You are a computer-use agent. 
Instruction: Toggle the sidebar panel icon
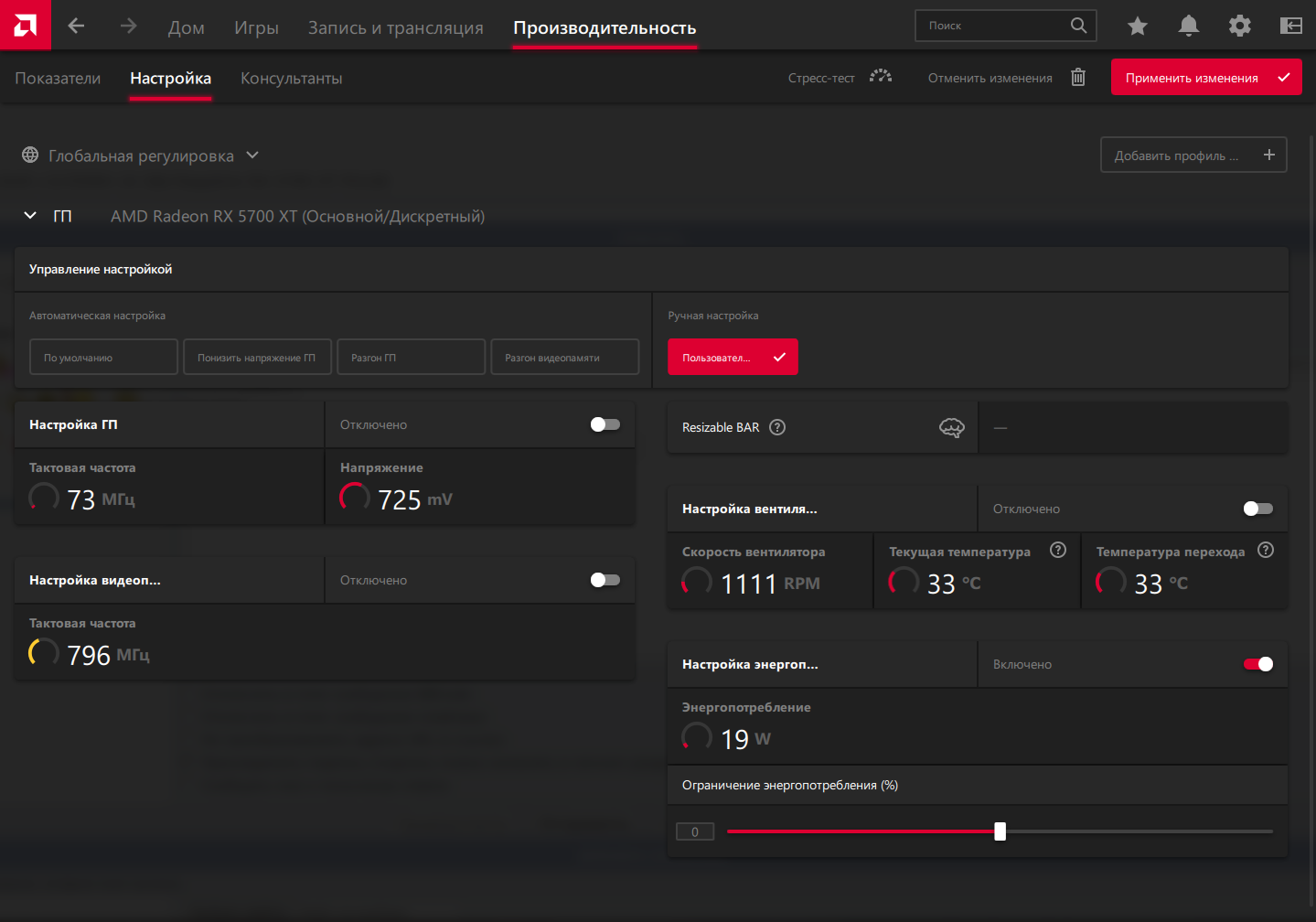pos(1291,26)
